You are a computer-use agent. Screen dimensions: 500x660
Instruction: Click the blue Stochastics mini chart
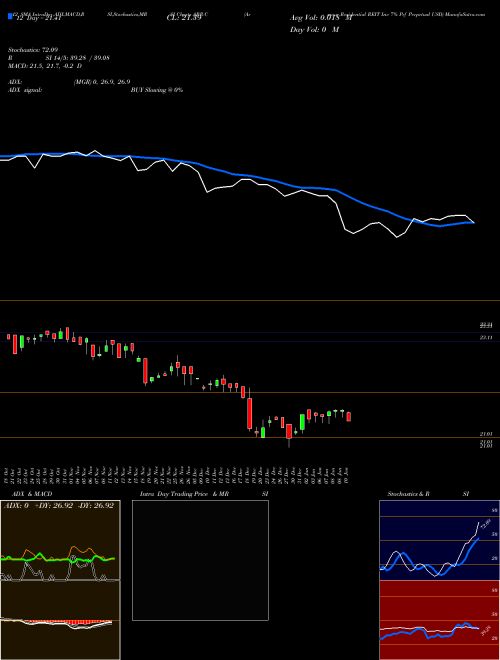click(x=439, y=540)
